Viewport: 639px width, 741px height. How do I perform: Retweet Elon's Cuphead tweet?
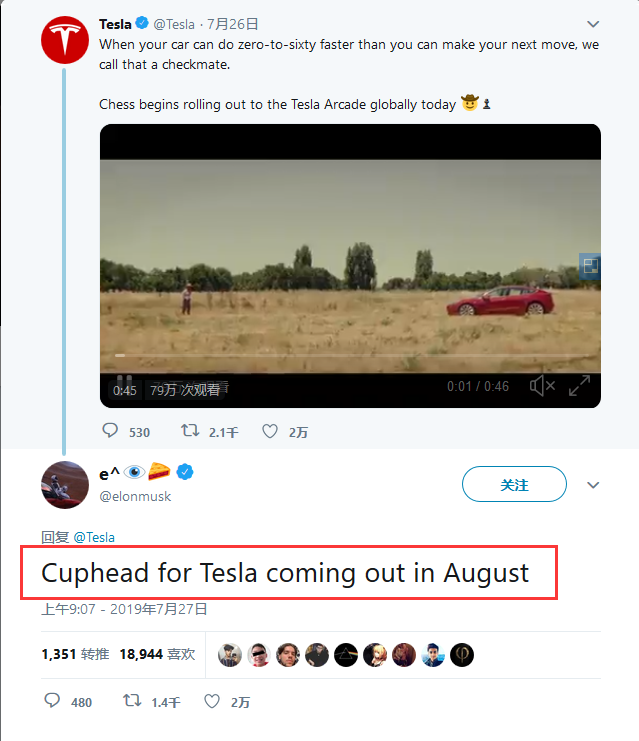[x=131, y=702]
